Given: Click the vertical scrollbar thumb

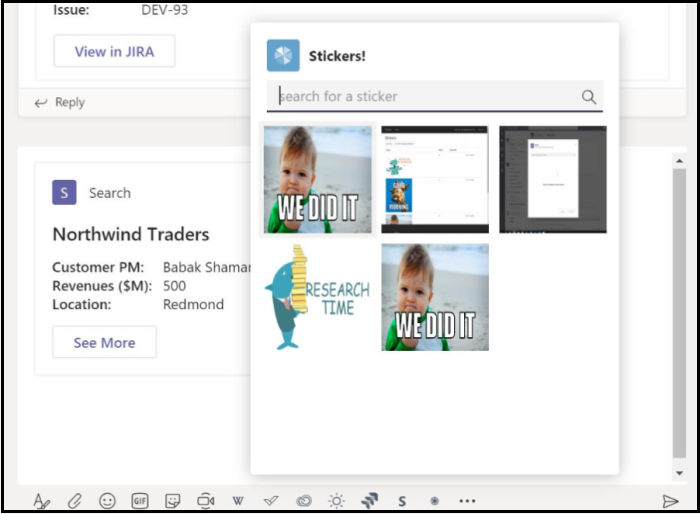Looking at the screenshot, I should click(x=679, y=313).
